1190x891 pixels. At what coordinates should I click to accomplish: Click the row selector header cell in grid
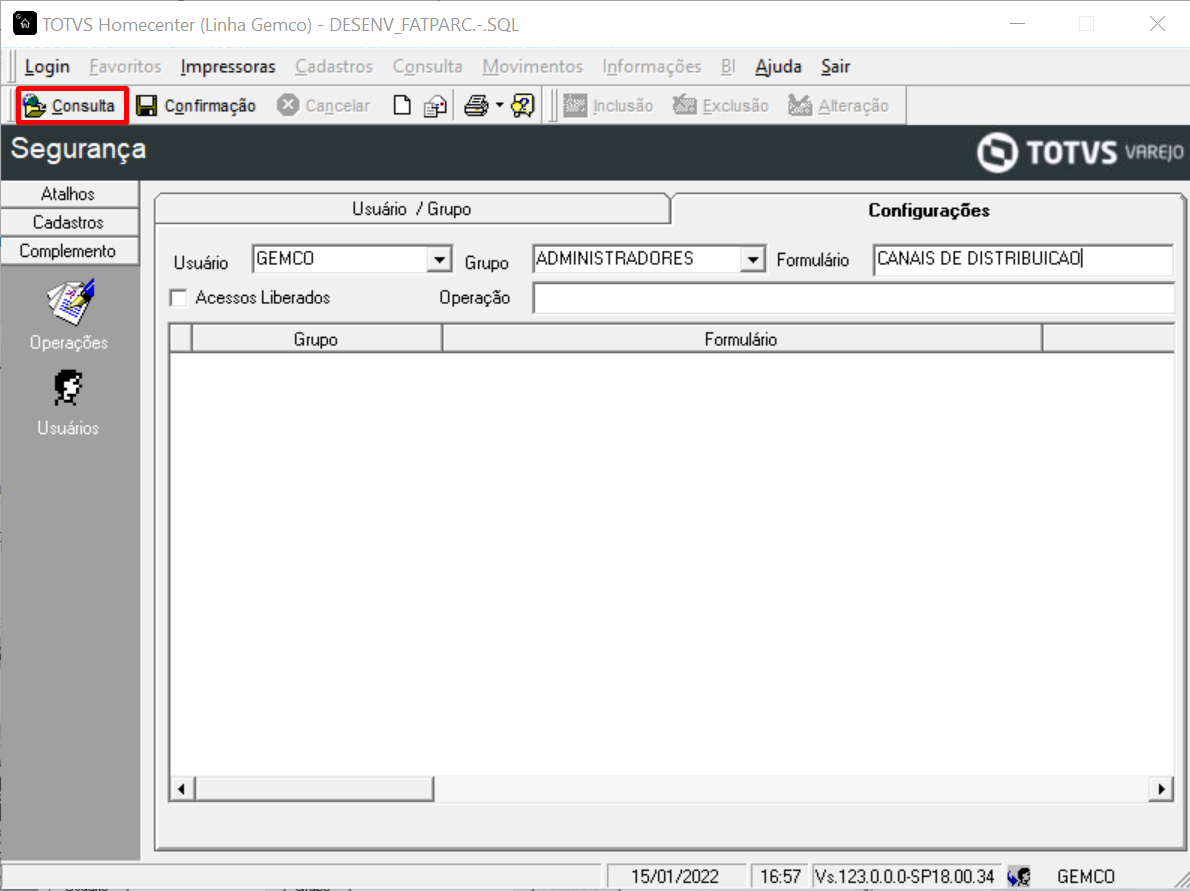coord(181,338)
